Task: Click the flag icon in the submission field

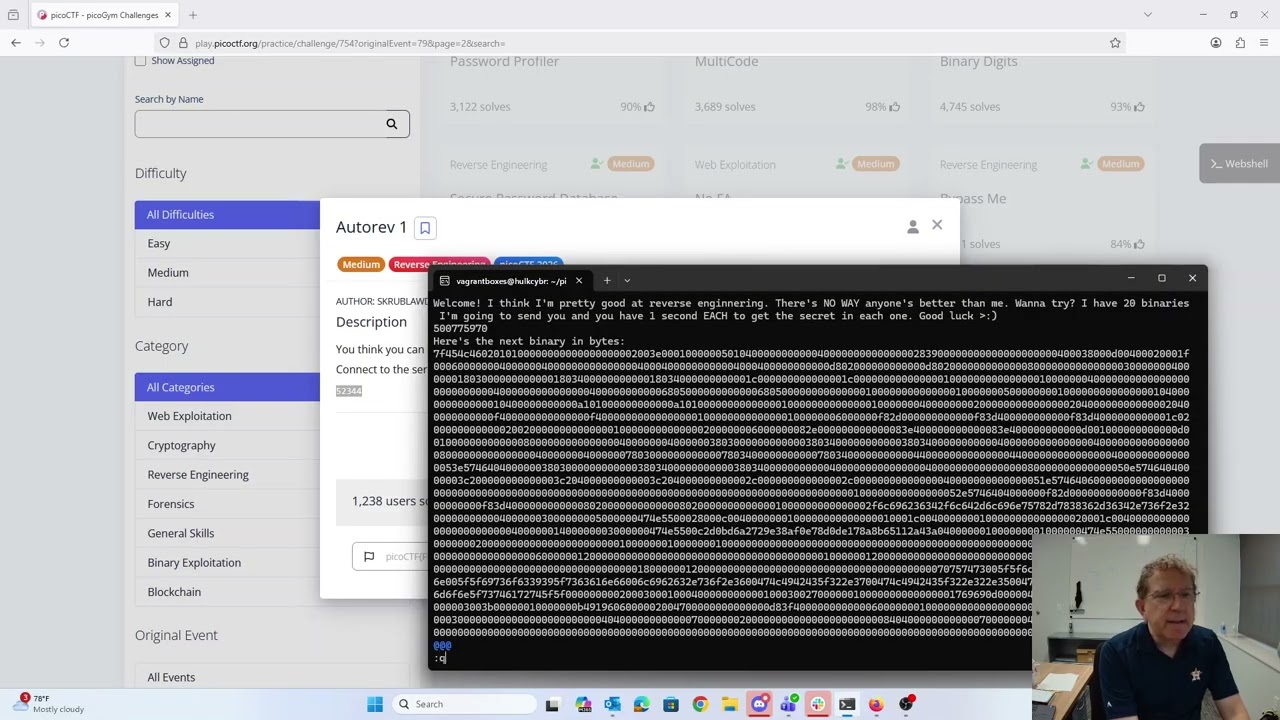Action: click(369, 557)
